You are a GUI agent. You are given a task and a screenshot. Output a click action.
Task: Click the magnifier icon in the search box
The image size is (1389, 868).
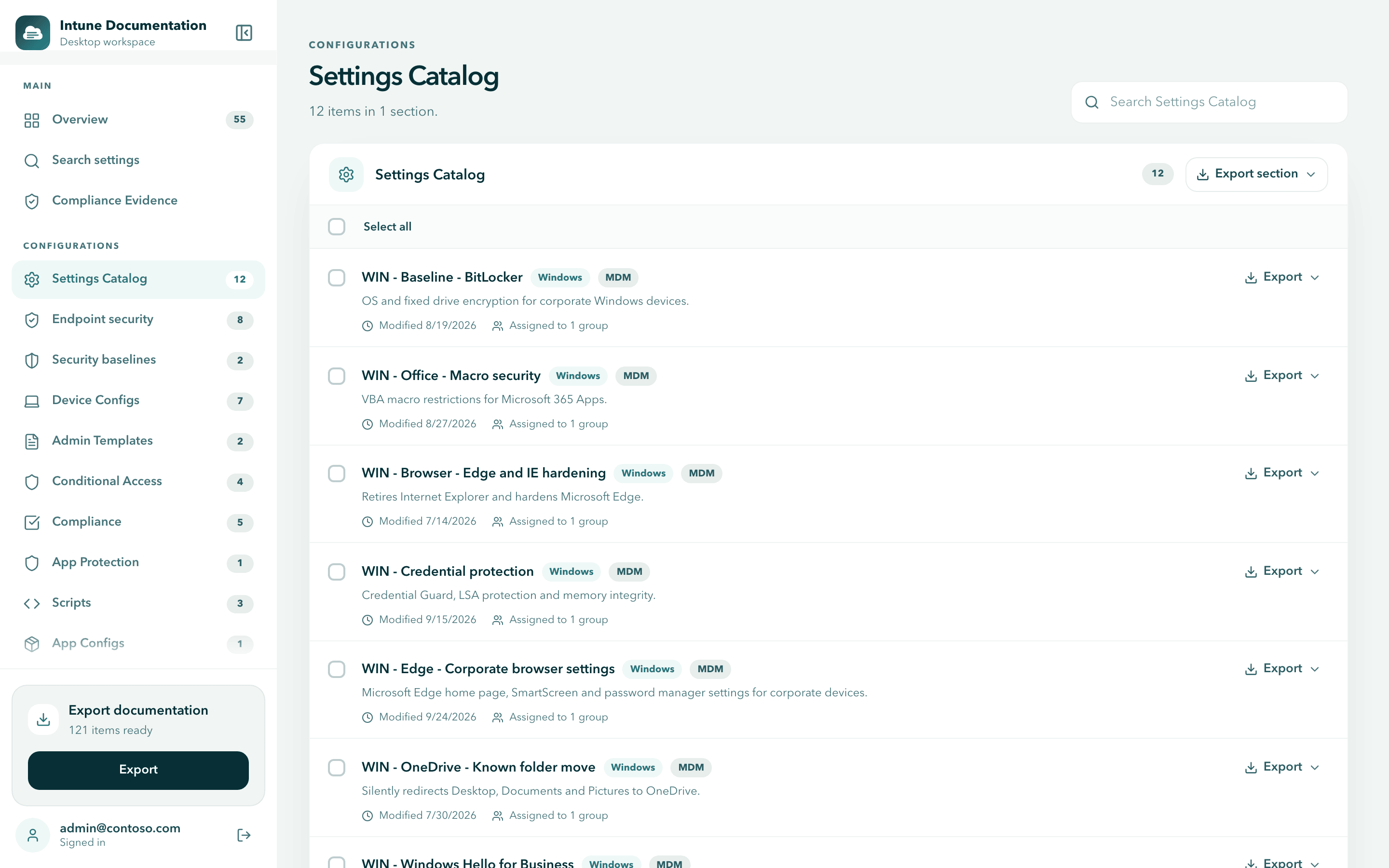coord(1092,102)
